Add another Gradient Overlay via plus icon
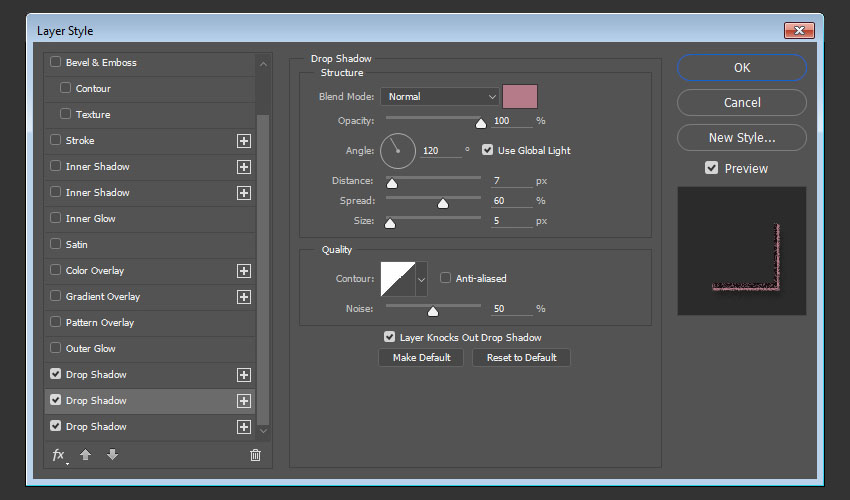This screenshot has height=500, width=850. (243, 297)
